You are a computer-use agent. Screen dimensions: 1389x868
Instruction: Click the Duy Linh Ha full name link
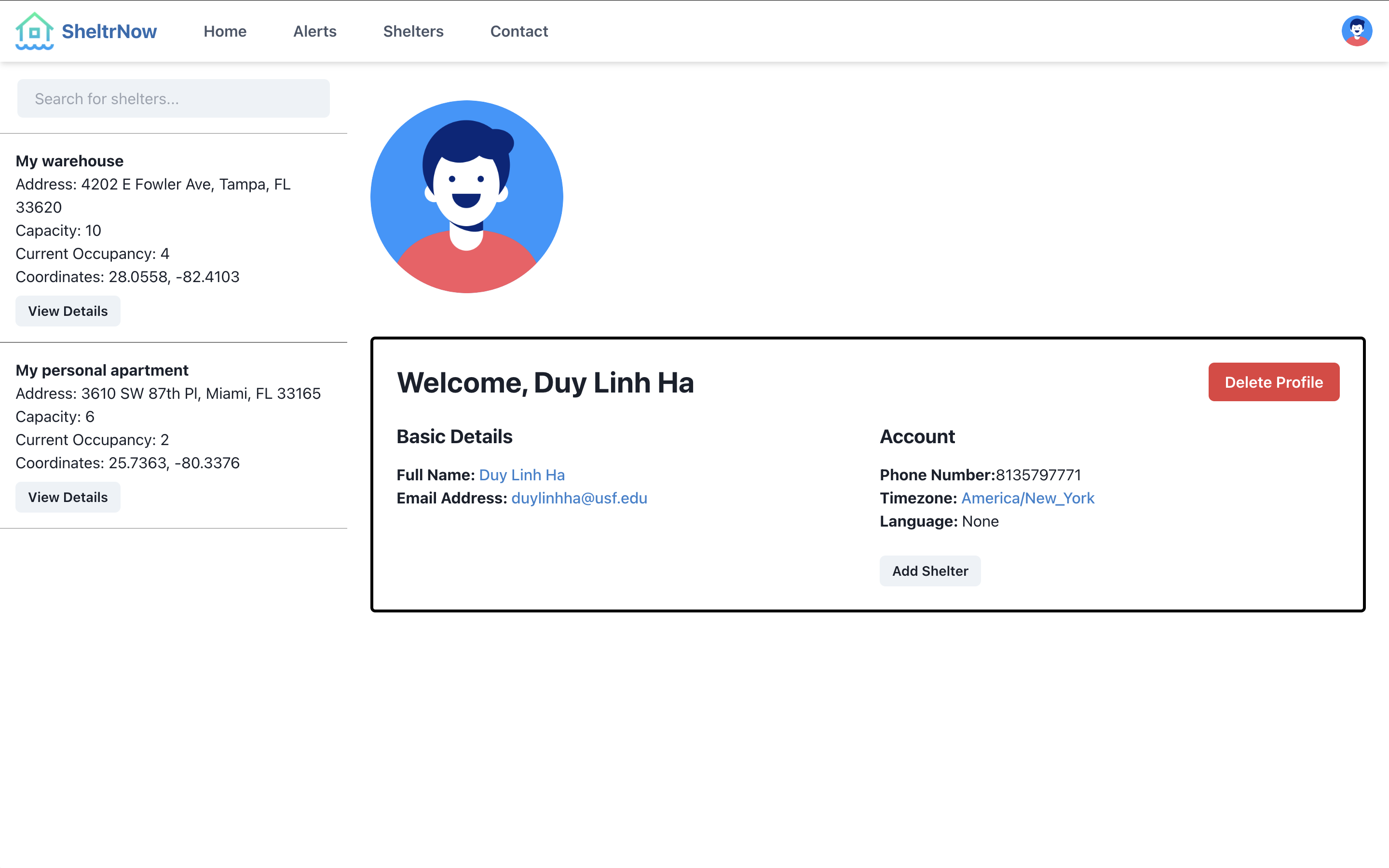[x=522, y=475]
